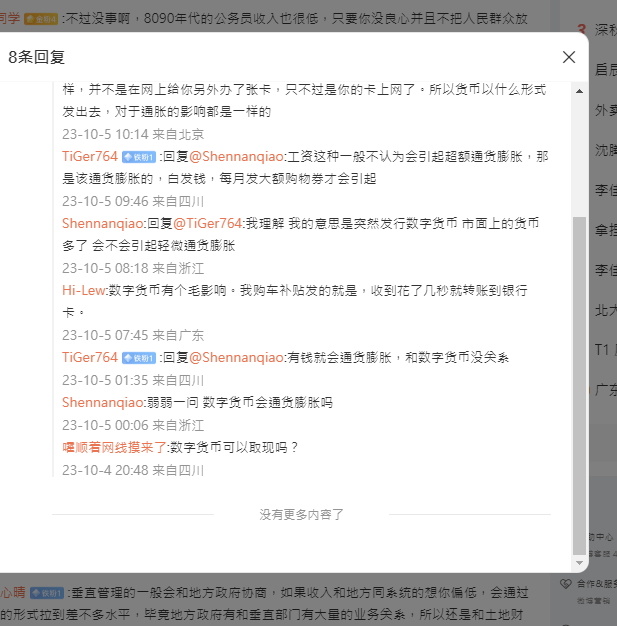Screen dimensions: 617x626
Task: Click heart icon beside 合作&服务 in background
Action: pos(565,584)
